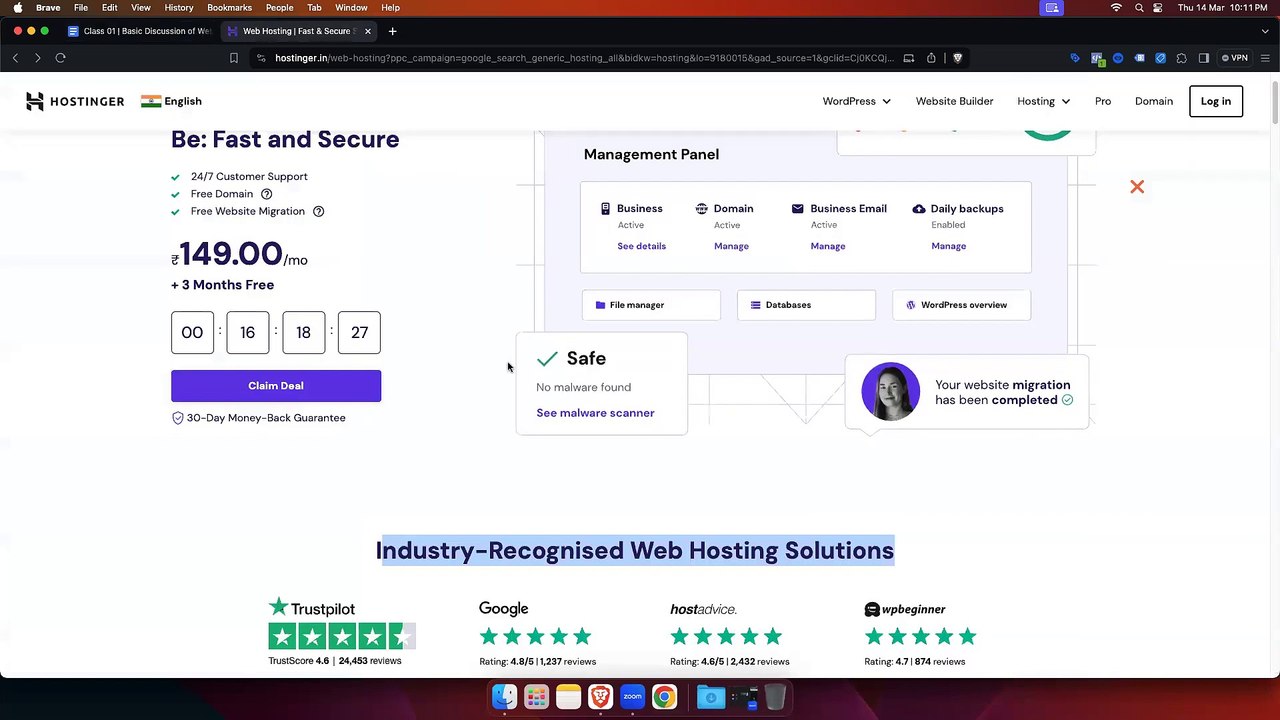The image size is (1280, 720).
Task: Click the Log in button
Action: point(1216,101)
